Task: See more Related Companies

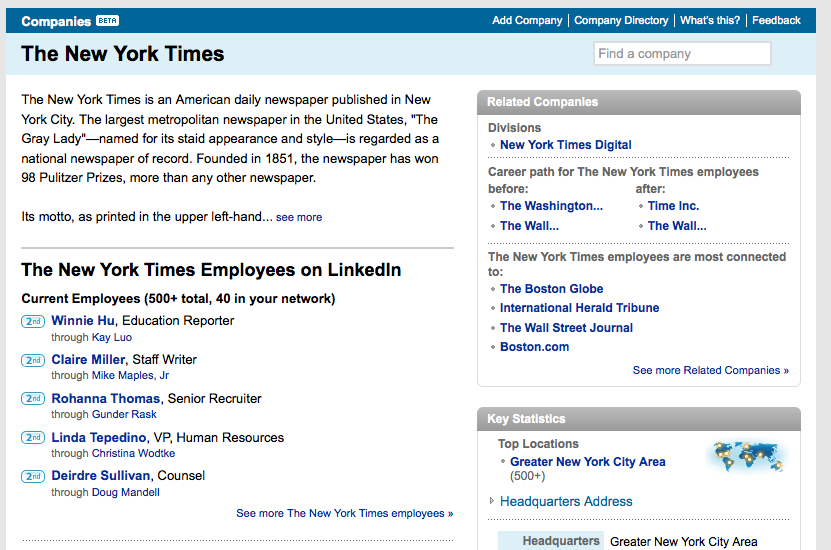Action: [x=710, y=370]
